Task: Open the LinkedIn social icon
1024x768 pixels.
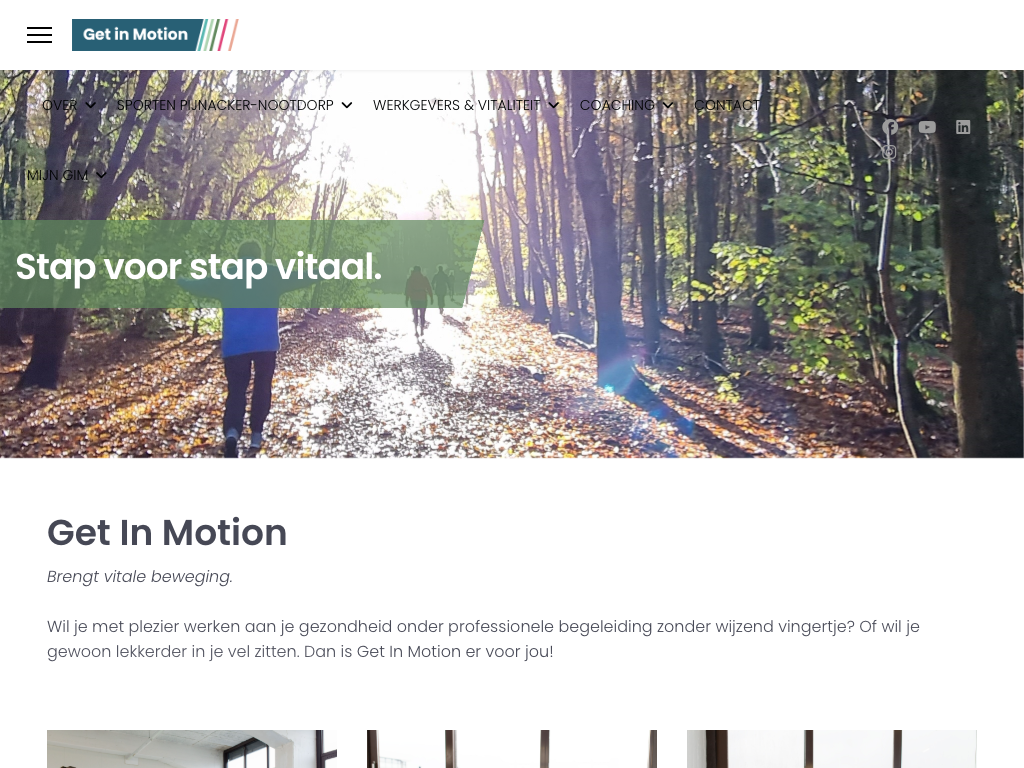Action: 963,127
